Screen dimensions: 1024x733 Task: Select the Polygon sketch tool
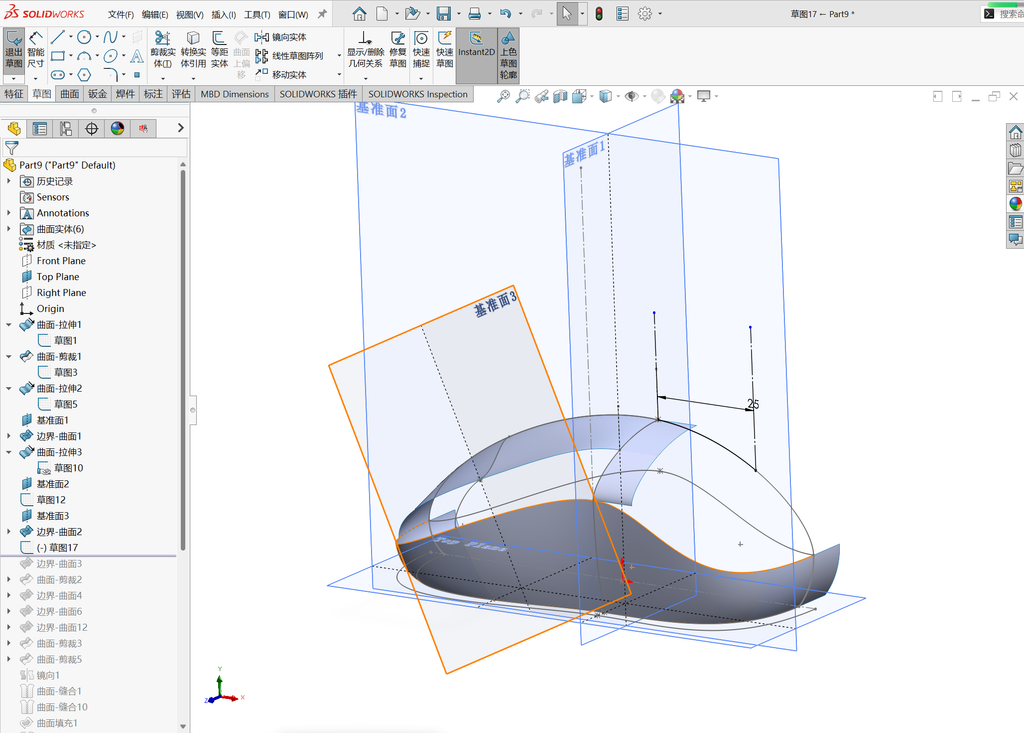tap(84, 74)
